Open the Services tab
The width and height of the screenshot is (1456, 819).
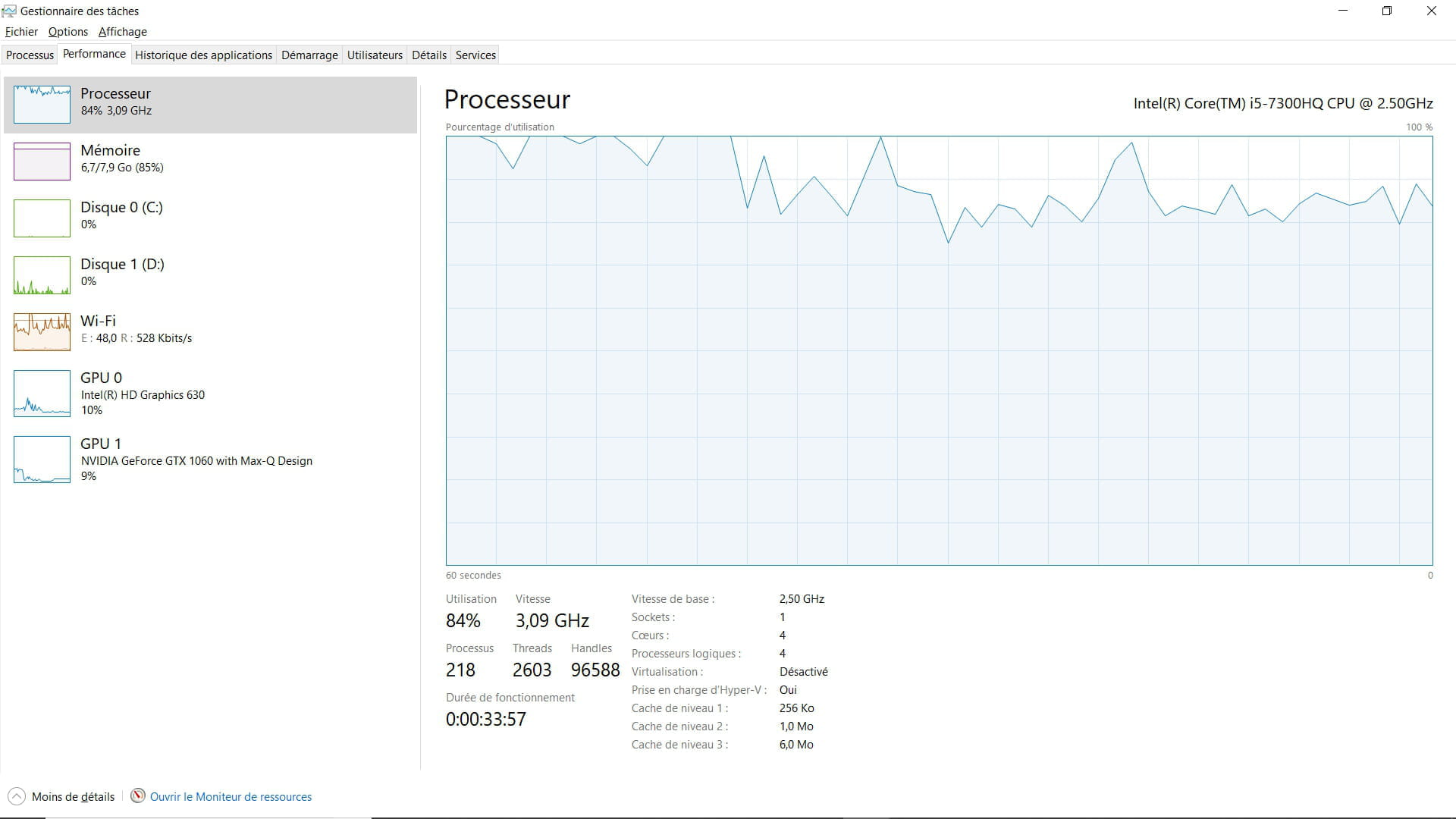(475, 55)
